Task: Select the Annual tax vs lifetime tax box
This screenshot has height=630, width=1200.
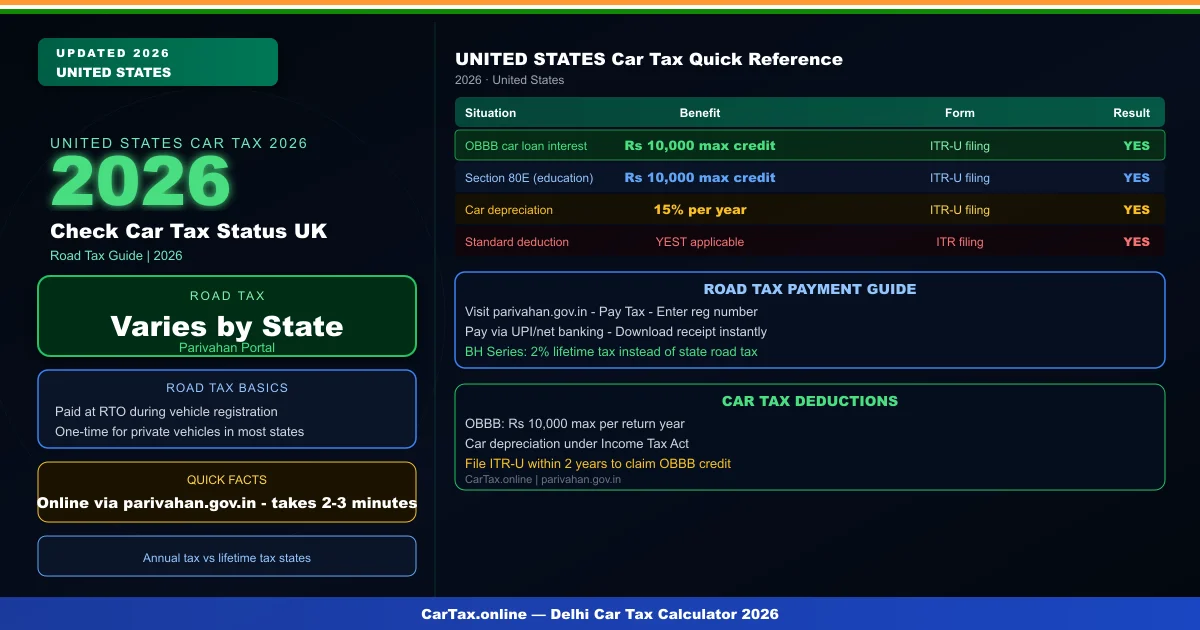Action: coord(227,557)
